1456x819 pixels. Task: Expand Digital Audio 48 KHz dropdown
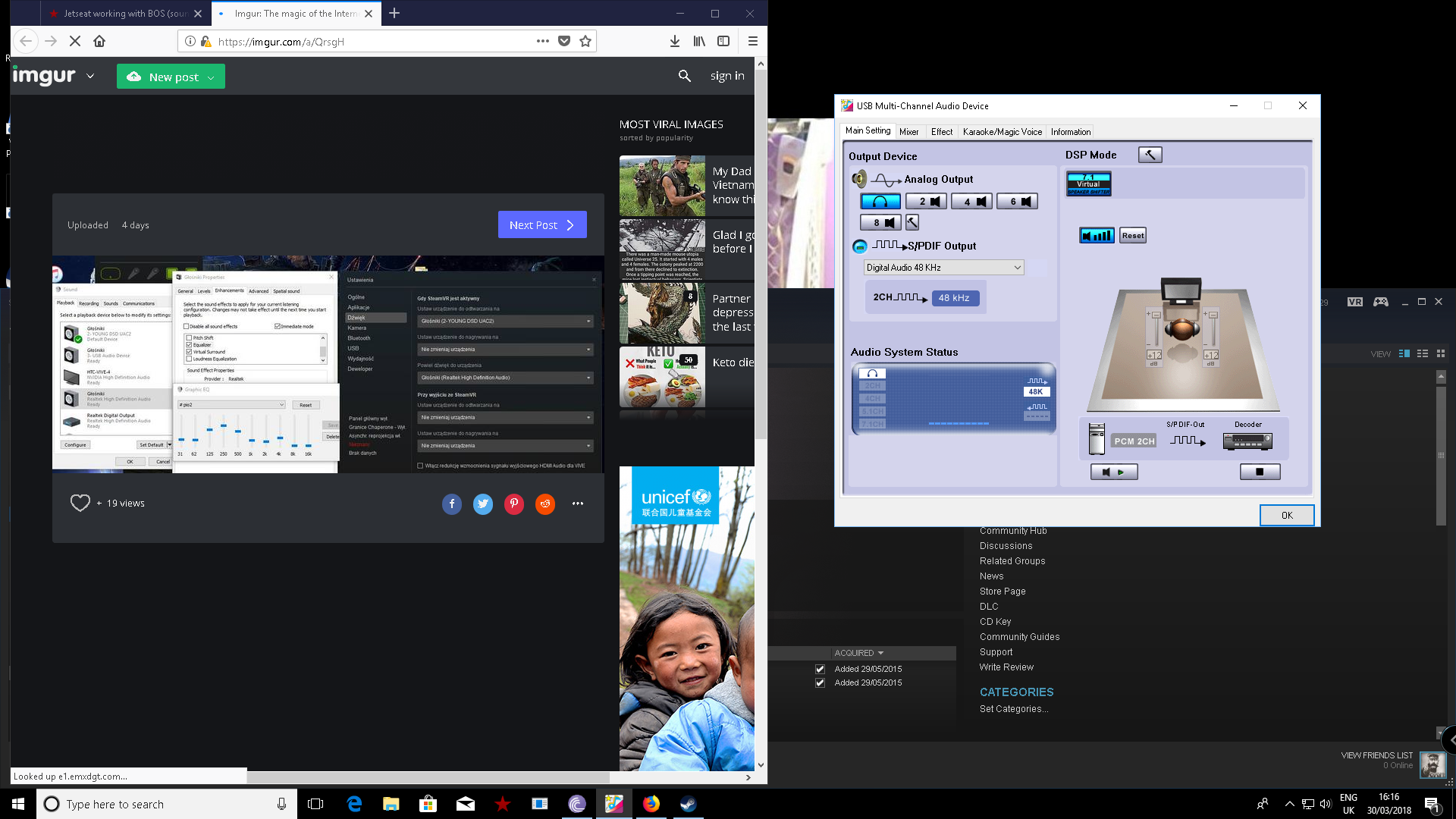pyautogui.click(x=1017, y=268)
